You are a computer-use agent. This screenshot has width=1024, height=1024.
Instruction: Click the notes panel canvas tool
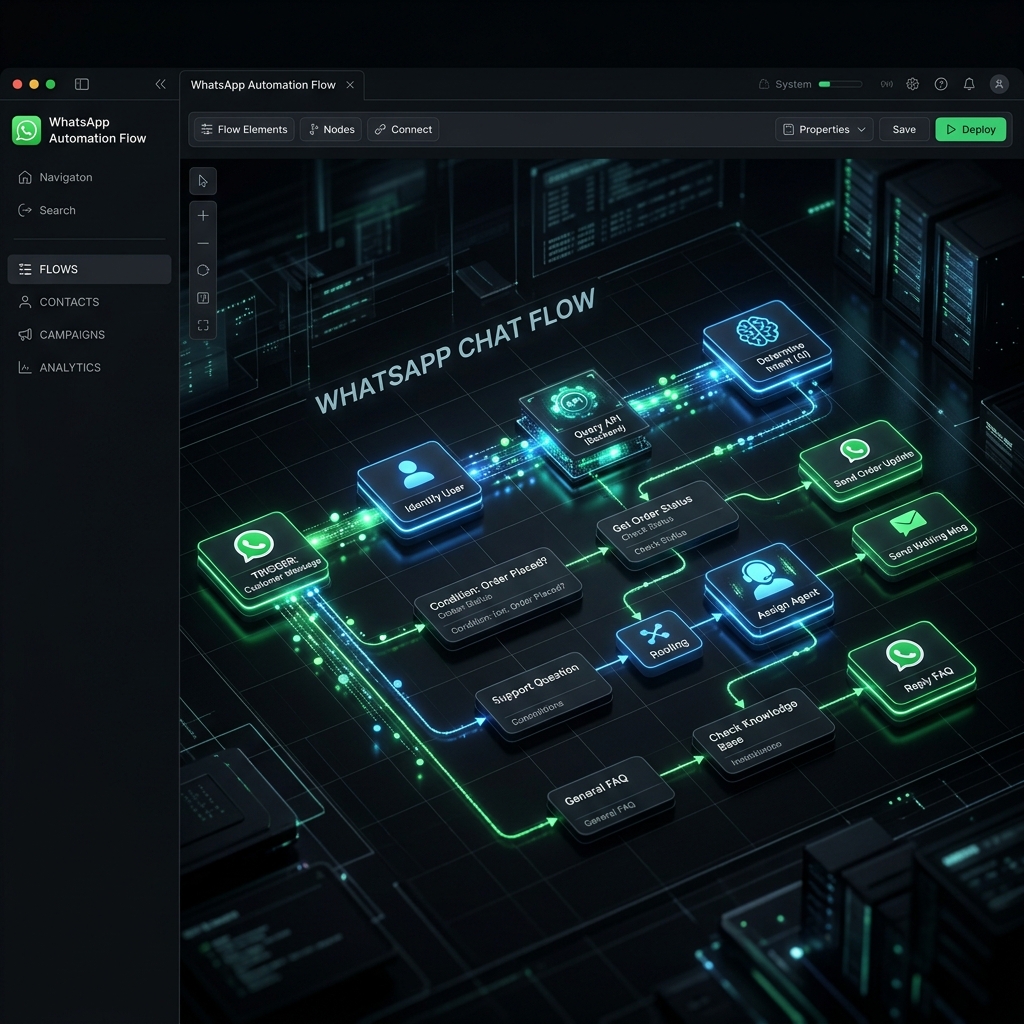coord(203,298)
